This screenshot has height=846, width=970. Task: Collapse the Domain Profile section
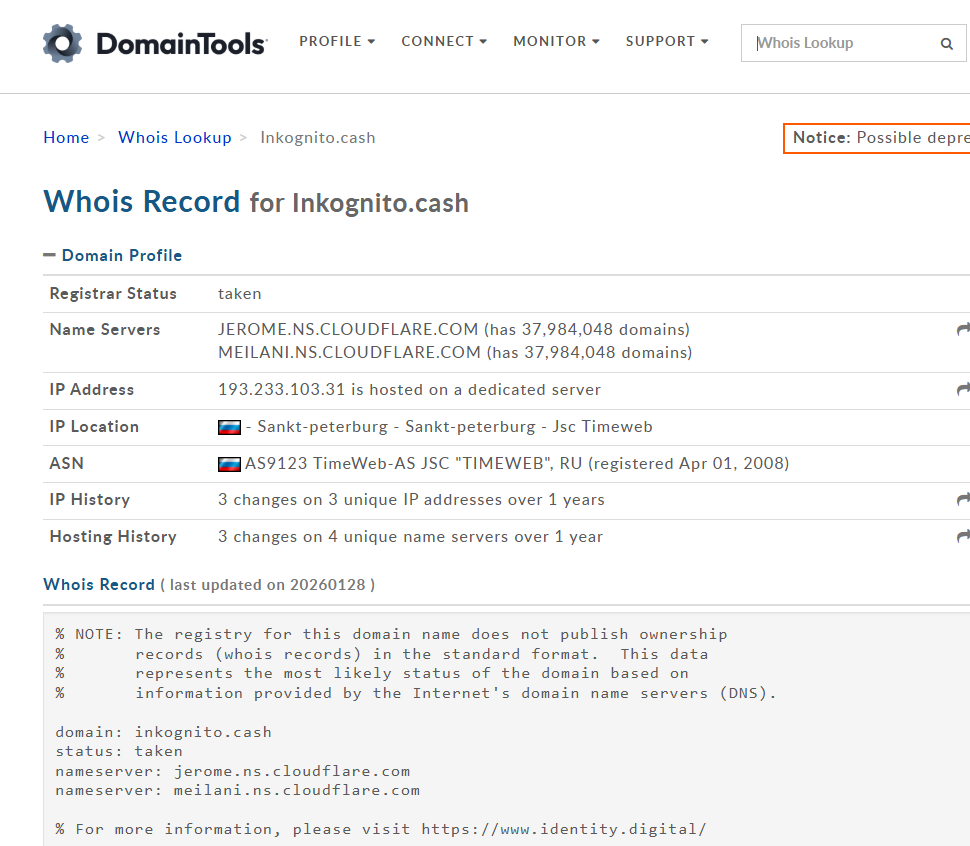coord(48,254)
